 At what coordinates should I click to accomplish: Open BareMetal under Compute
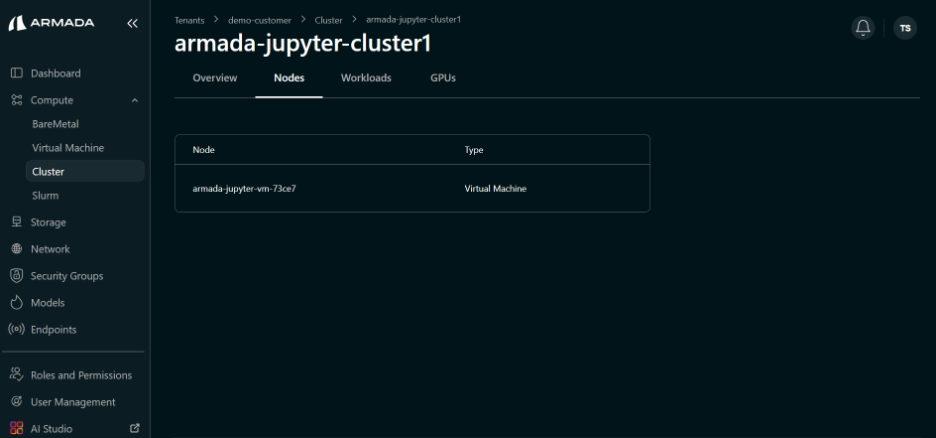(x=56, y=124)
